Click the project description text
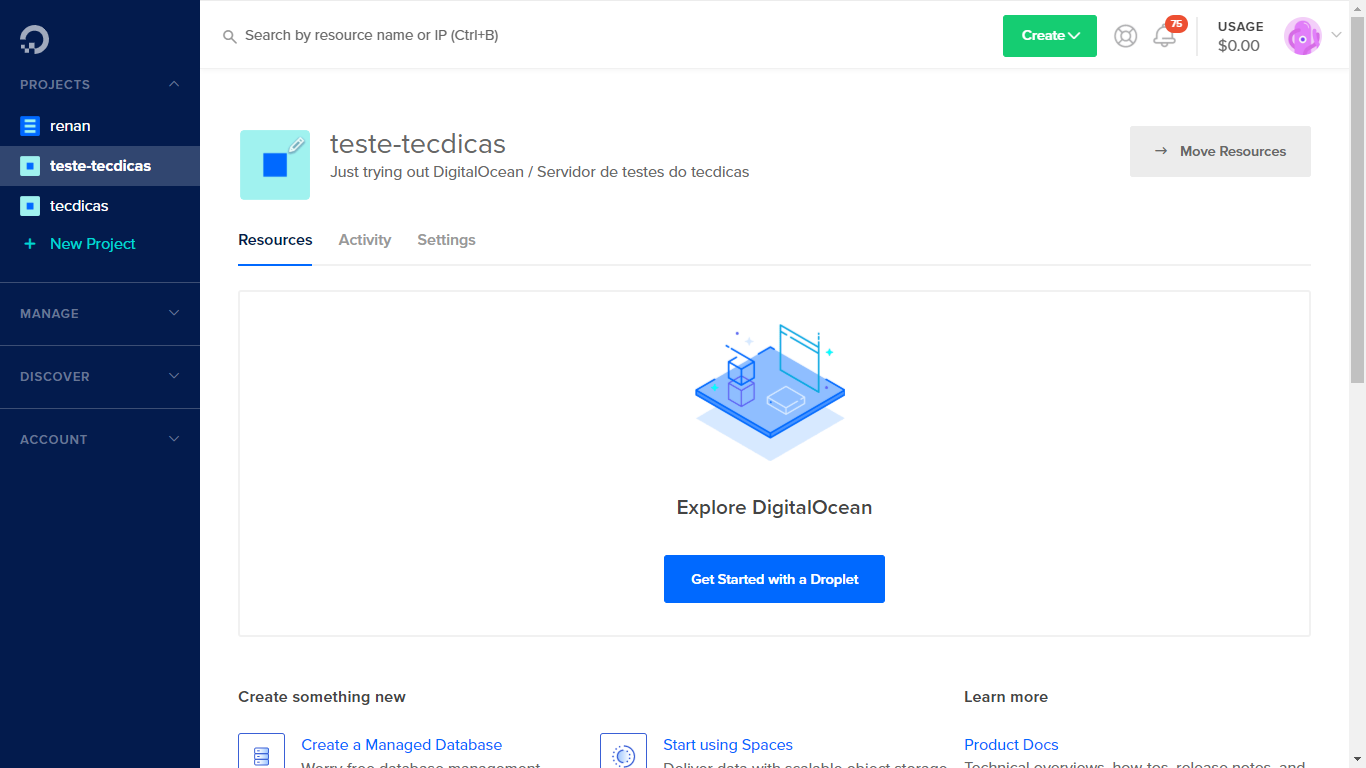Image resolution: width=1366 pixels, height=768 pixels. [x=540, y=172]
